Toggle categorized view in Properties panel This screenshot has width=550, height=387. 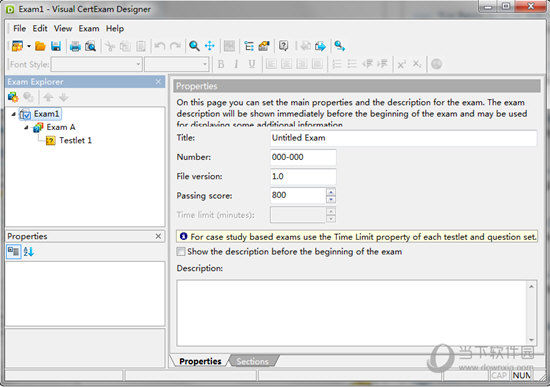(14, 252)
